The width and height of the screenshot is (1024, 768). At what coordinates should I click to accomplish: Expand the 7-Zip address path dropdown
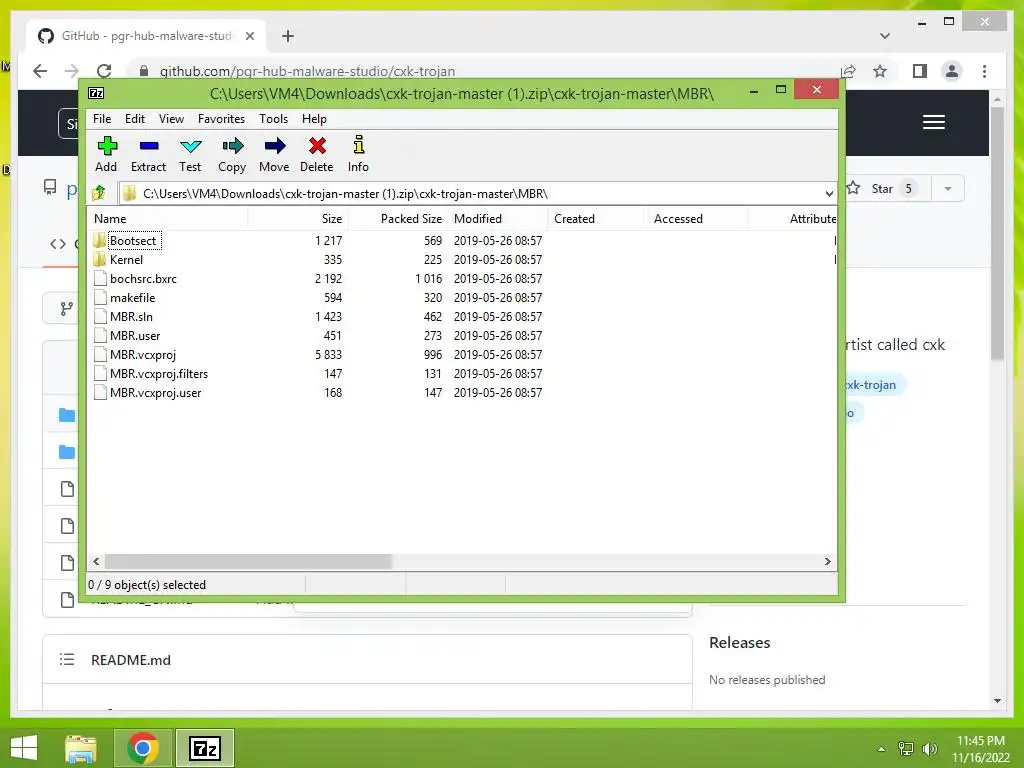(829, 193)
